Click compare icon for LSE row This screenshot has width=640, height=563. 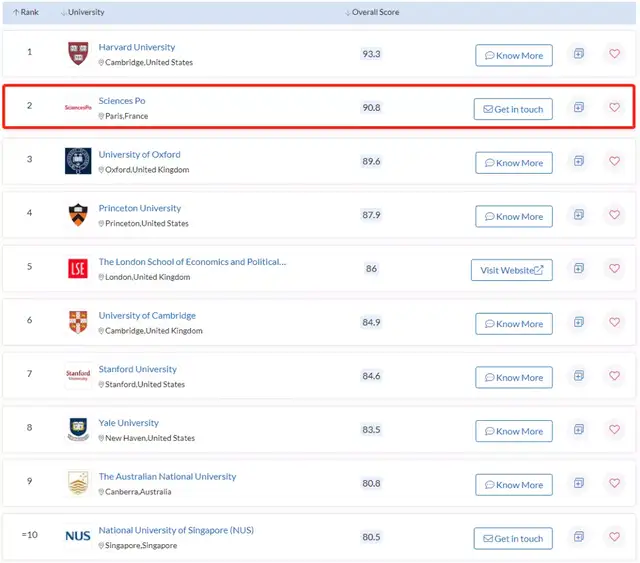(x=578, y=268)
